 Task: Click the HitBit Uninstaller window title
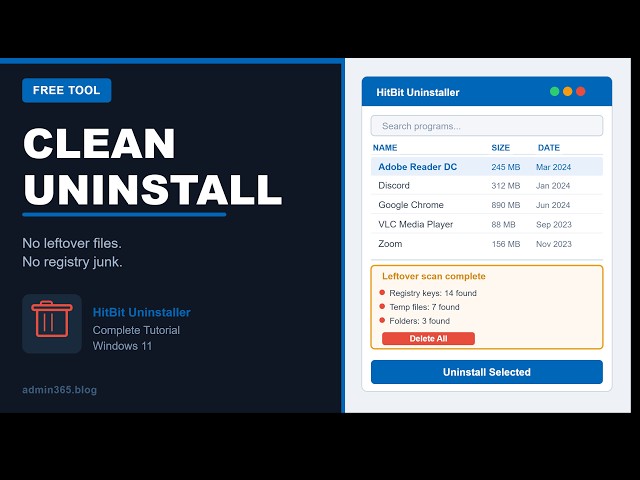(418, 92)
